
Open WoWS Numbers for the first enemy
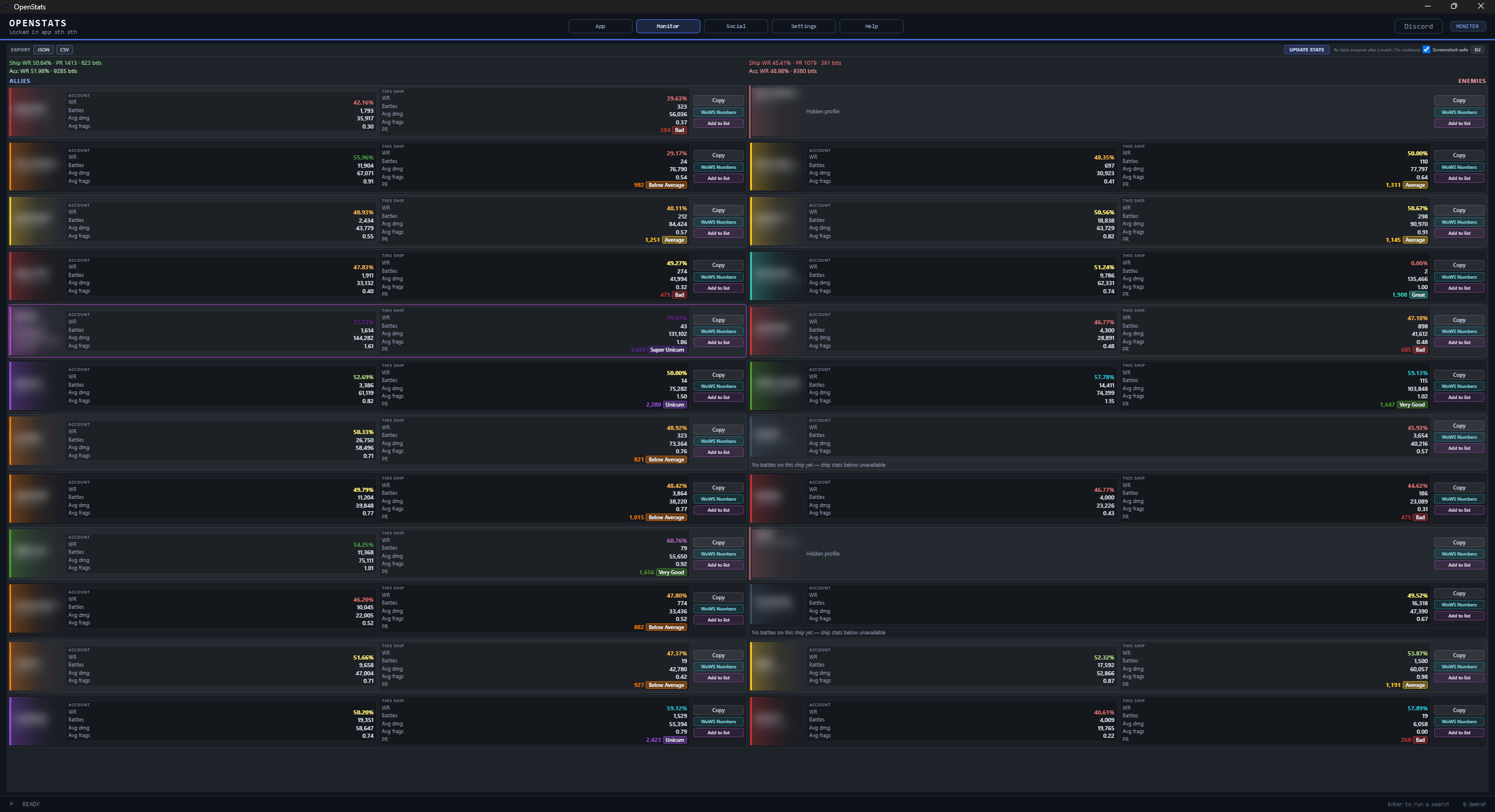pos(1459,112)
